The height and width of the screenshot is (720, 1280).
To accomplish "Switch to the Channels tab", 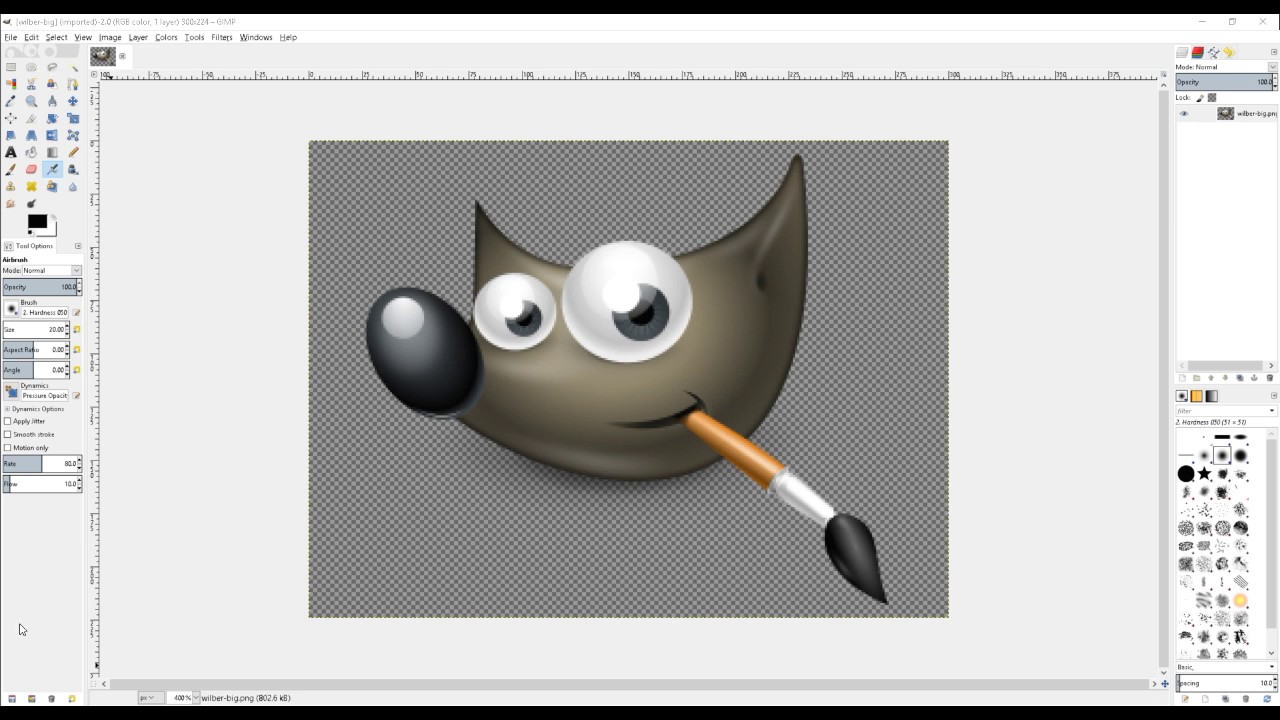I will click(1197, 52).
